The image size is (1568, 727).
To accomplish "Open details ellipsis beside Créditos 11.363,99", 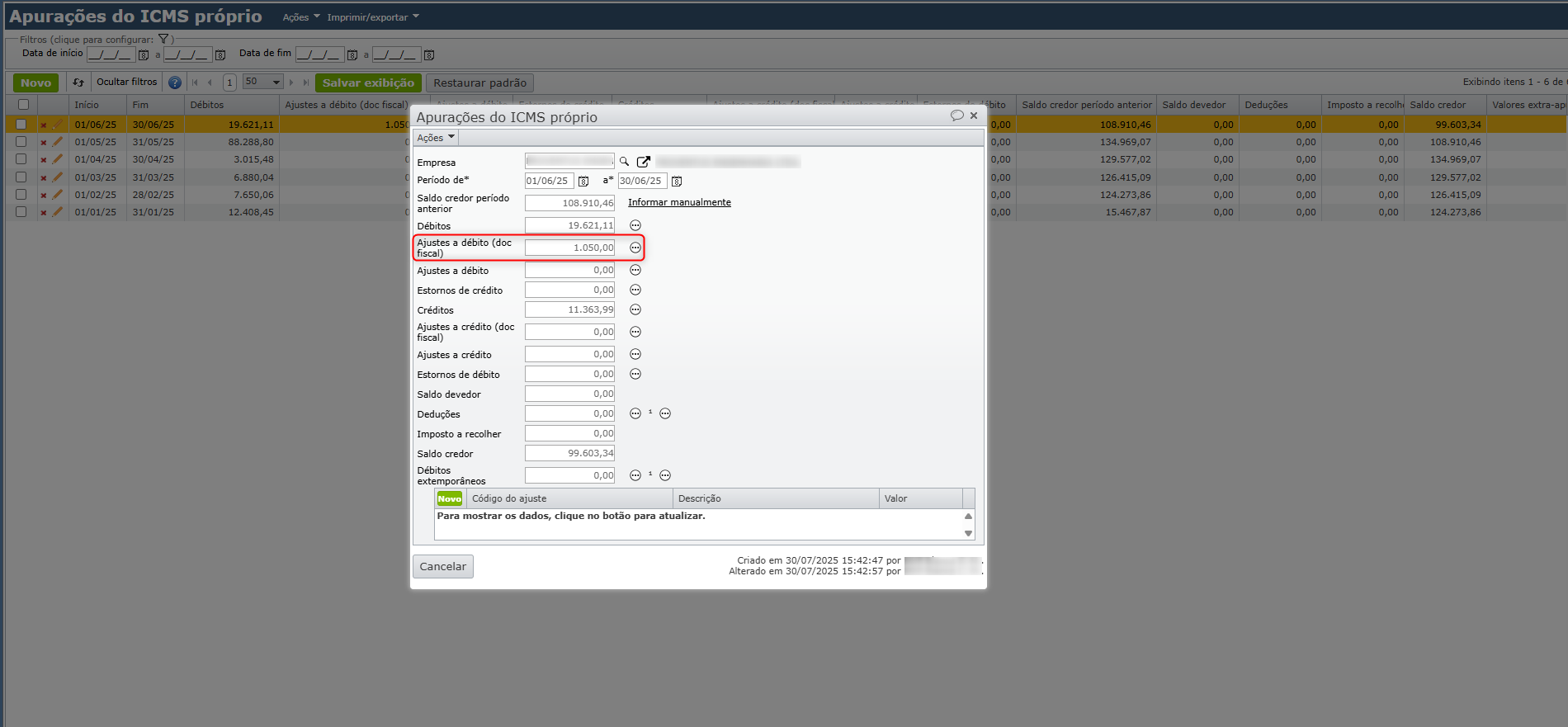I will 635,309.
